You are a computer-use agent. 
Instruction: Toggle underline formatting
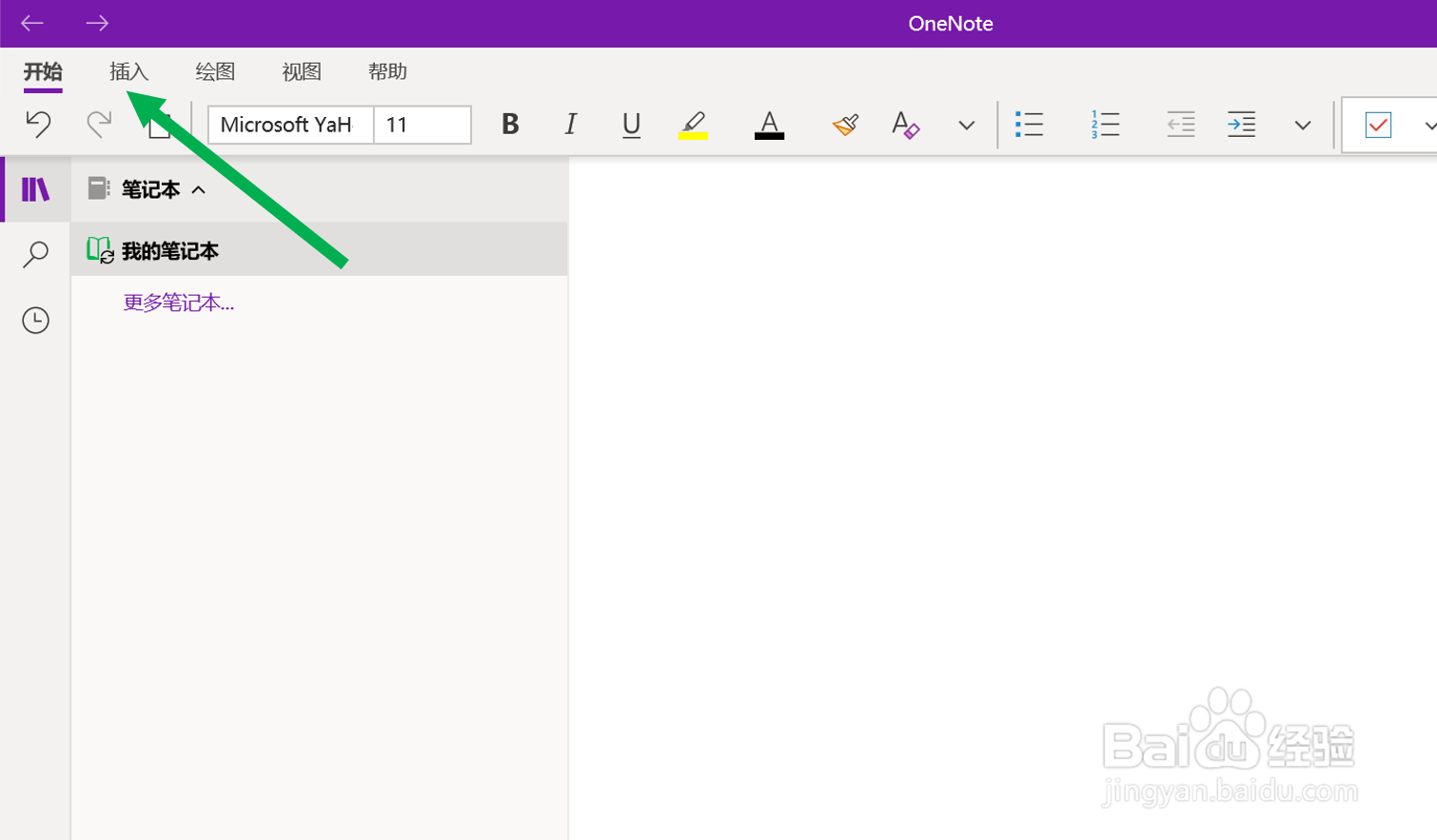pos(631,125)
